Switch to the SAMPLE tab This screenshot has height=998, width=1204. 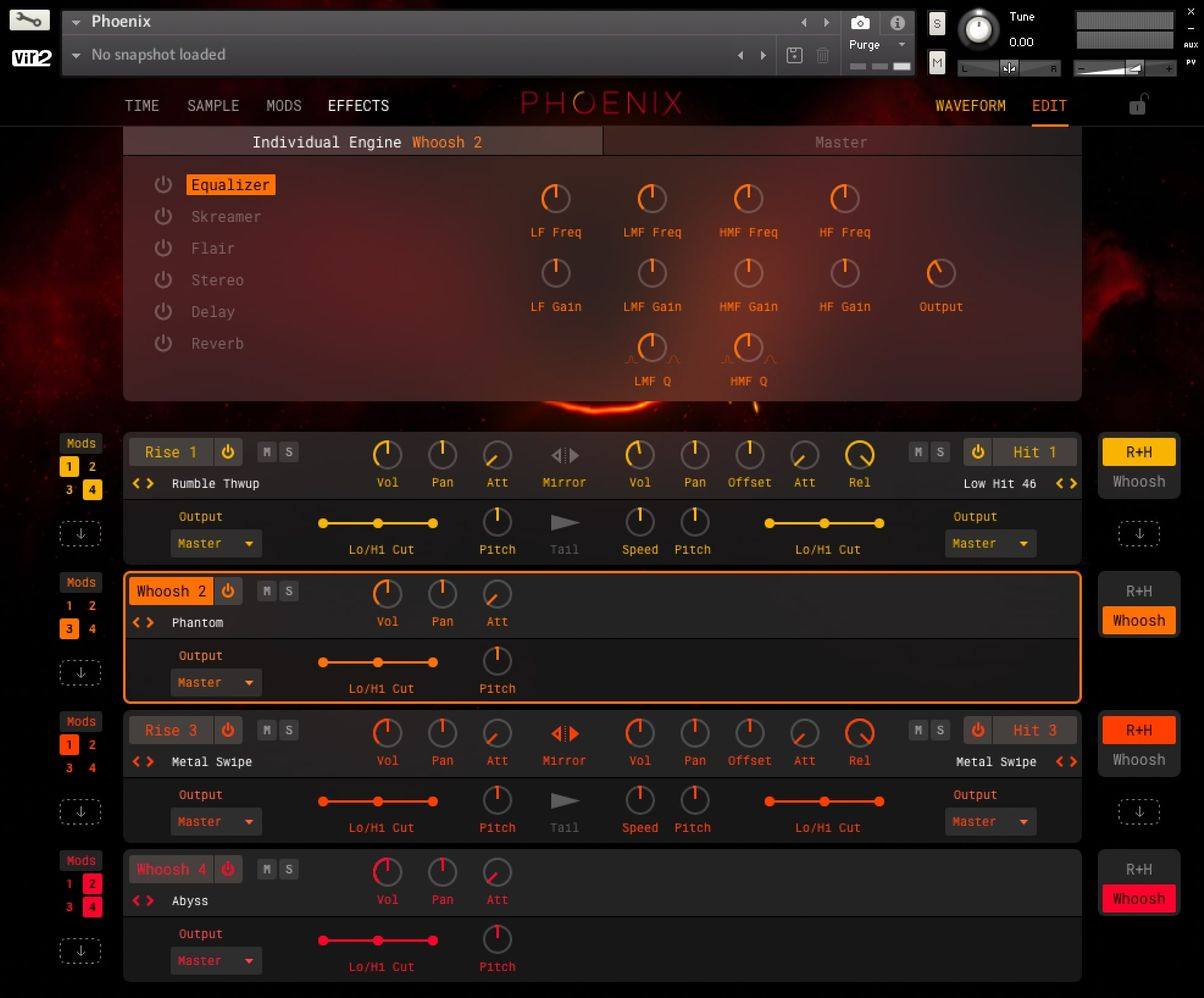click(x=212, y=105)
